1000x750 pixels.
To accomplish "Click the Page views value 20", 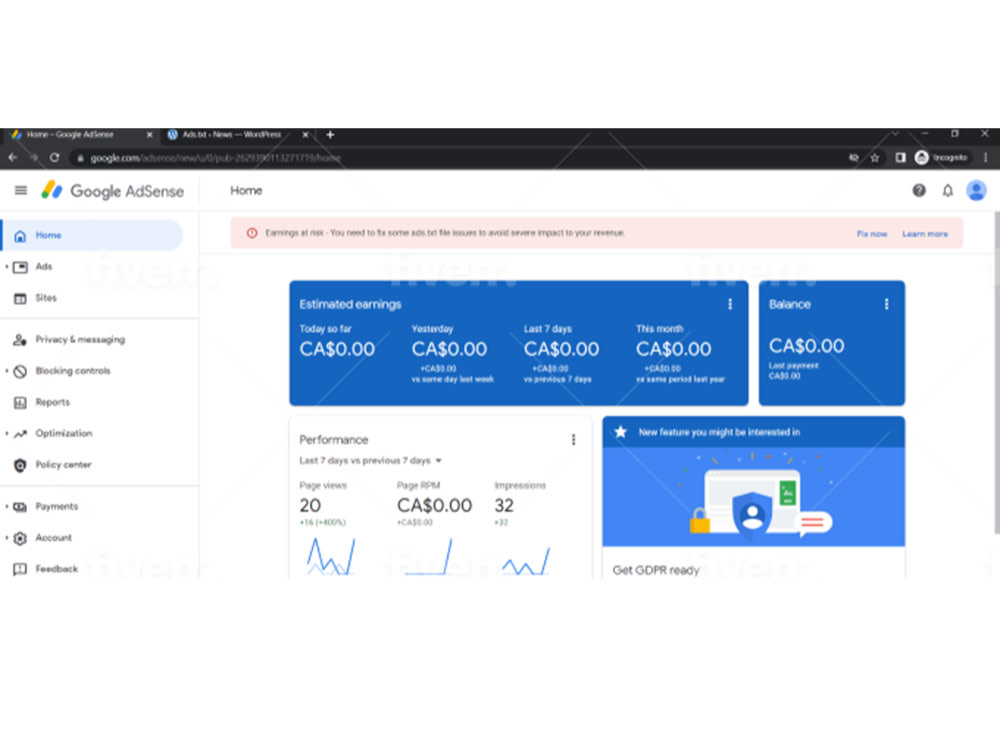I will coord(310,506).
